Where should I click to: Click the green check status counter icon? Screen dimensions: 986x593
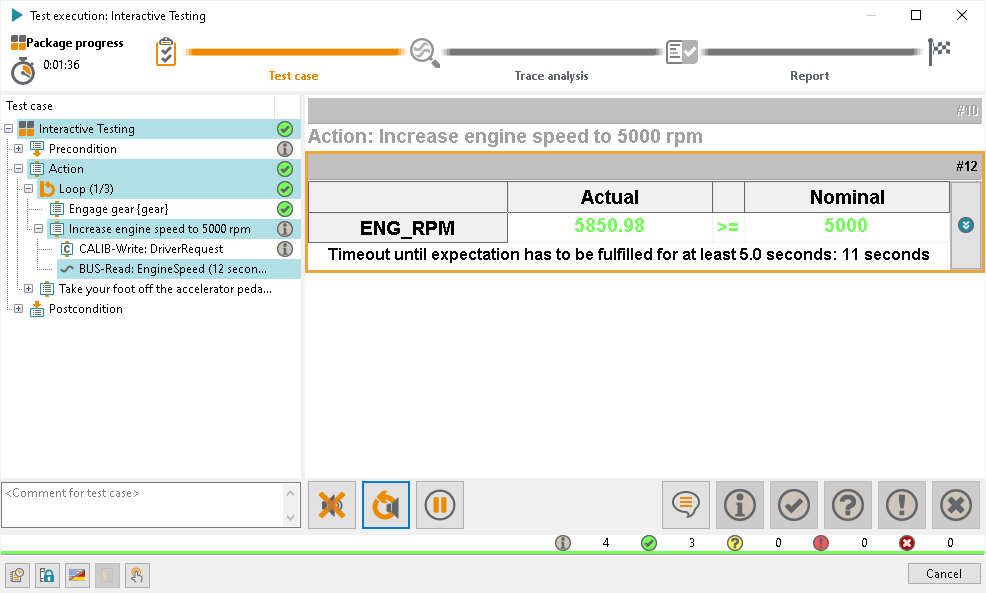tap(649, 543)
